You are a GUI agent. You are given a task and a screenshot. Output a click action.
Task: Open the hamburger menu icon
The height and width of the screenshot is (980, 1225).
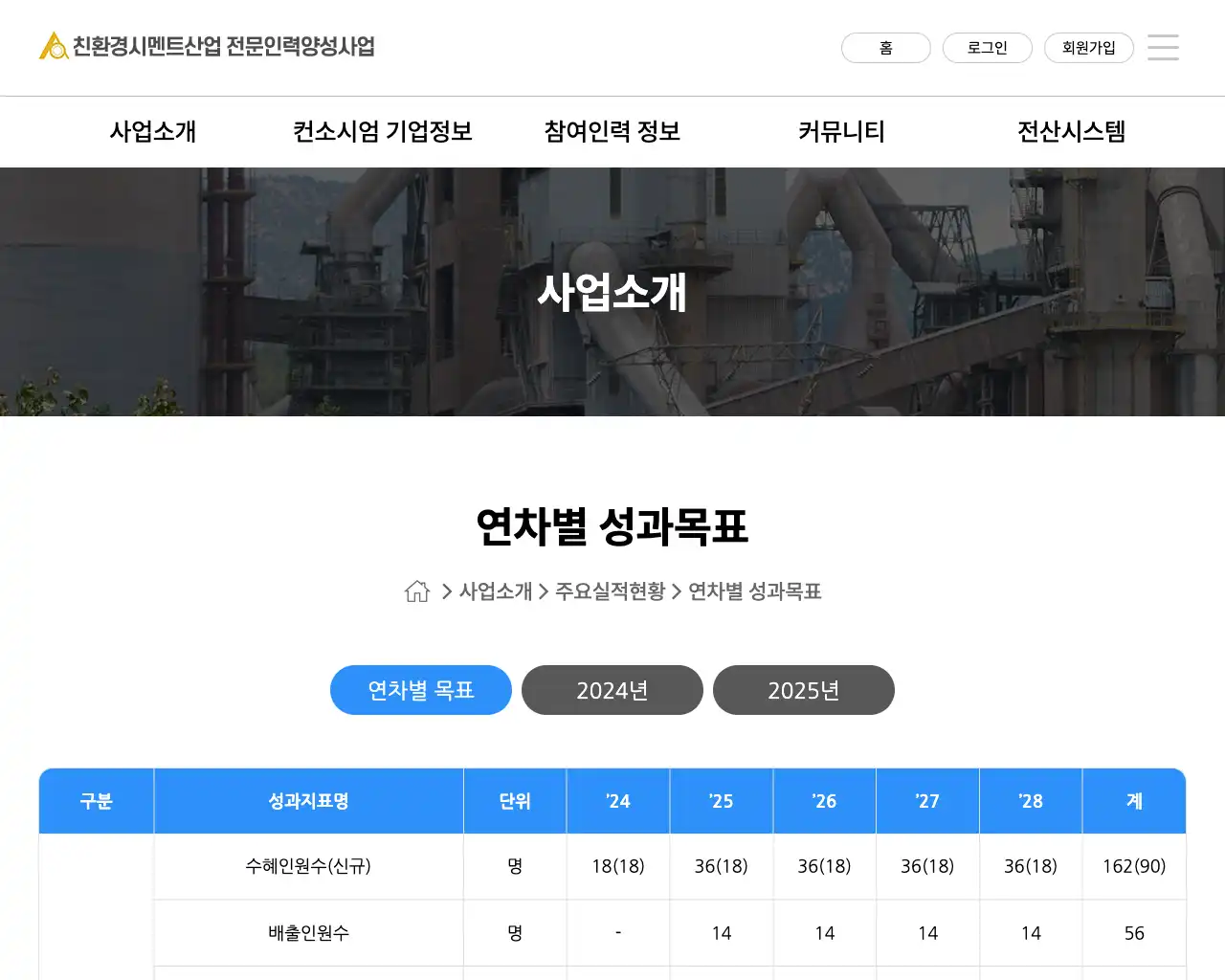[1163, 47]
